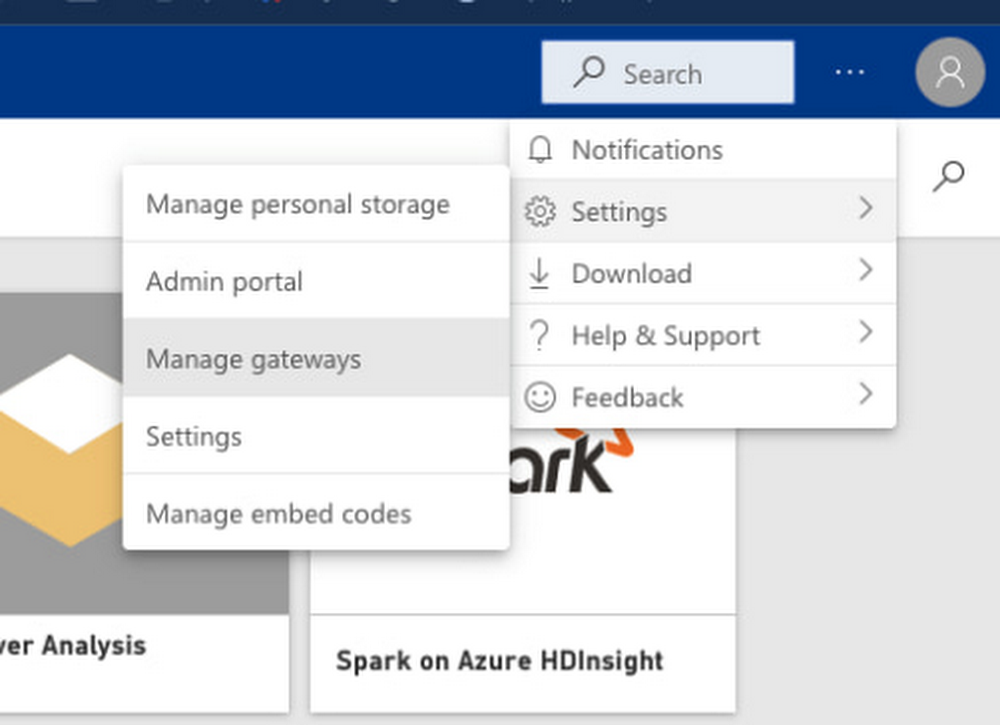The height and width of the screenshot is (725, 1000).
Task: Select Settings in the left submenu
Action: 194,437
